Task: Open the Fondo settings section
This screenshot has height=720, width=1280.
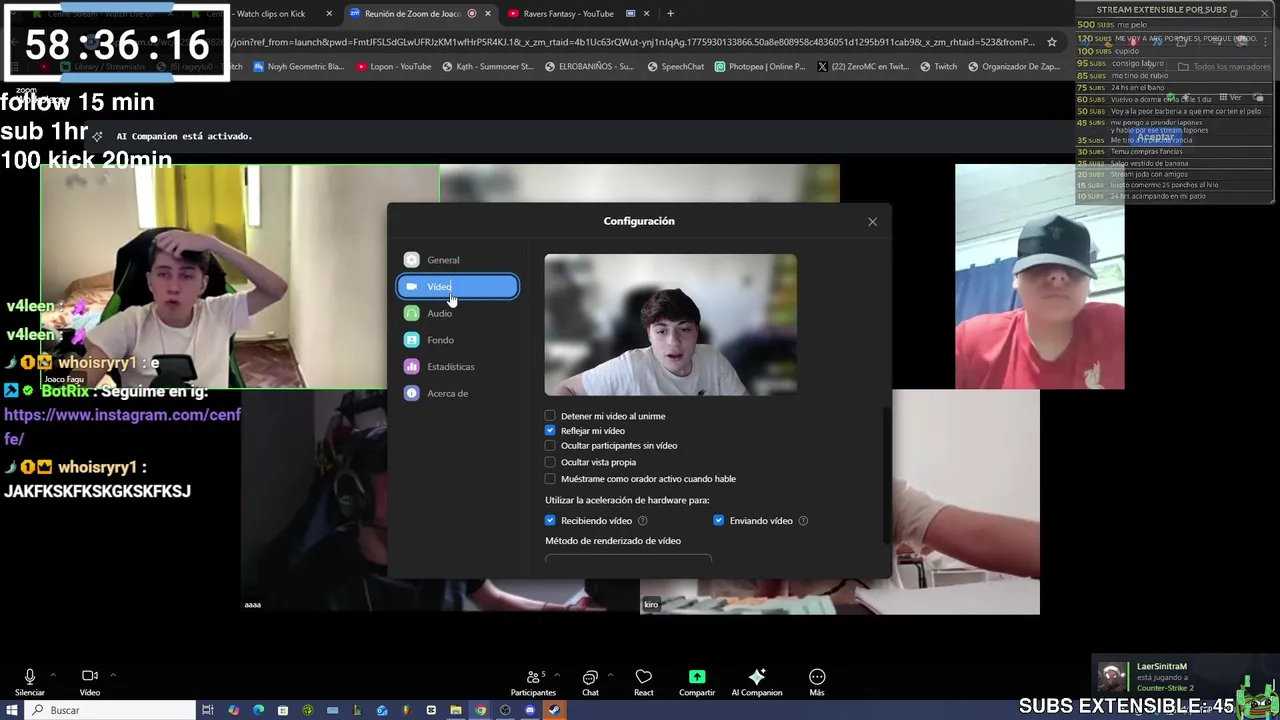Action: tap(457, 340)
